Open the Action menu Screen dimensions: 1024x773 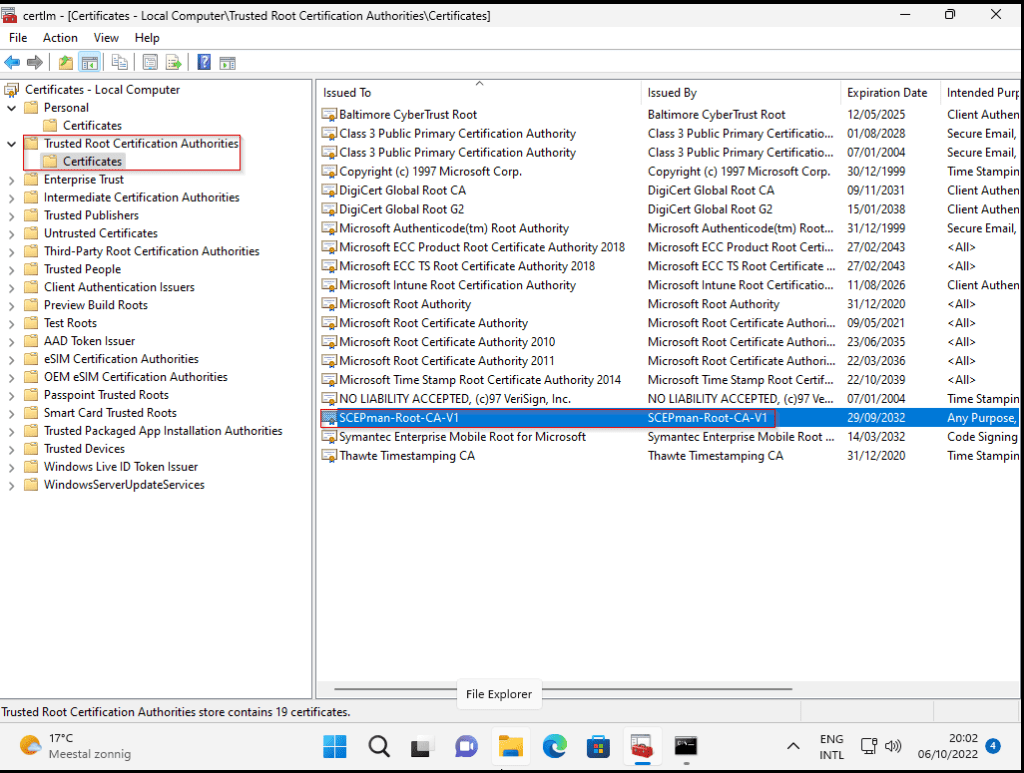(60, 38)
